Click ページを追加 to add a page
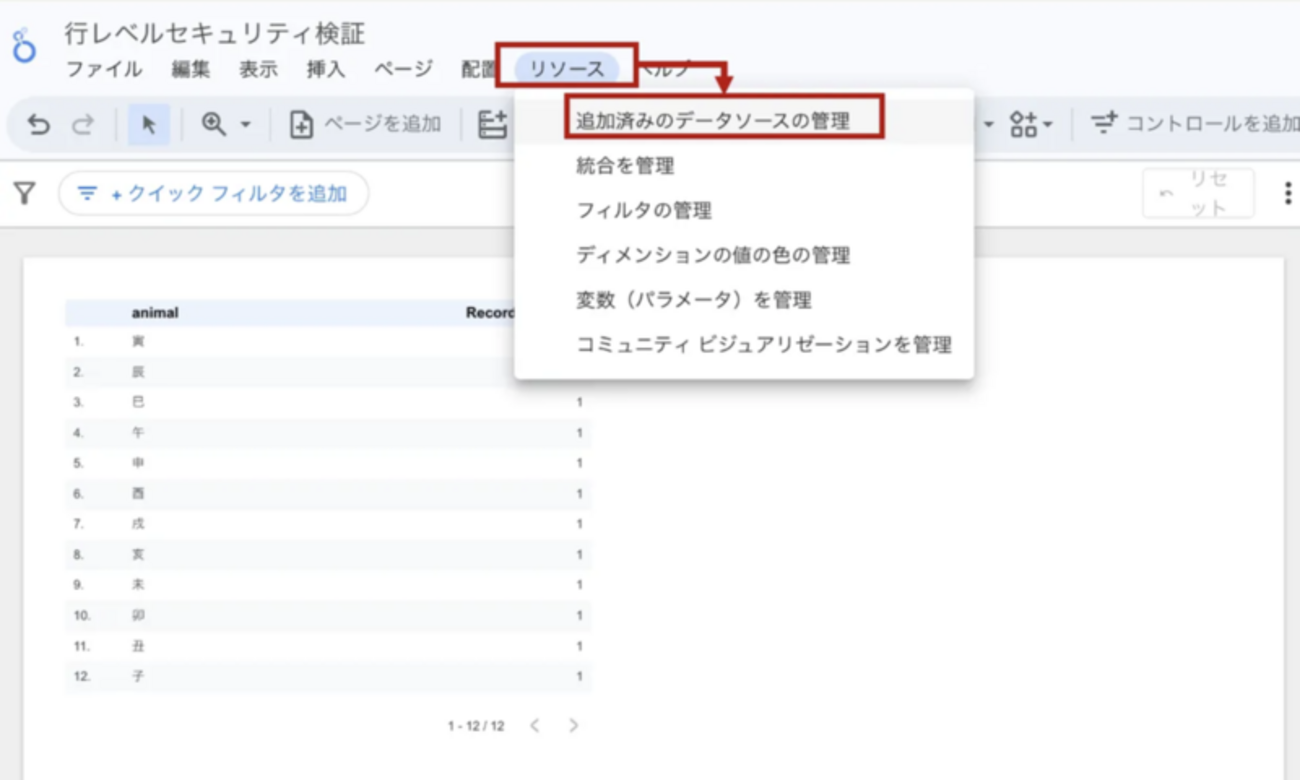Screen dimensions: 1300x780 point(365,125)
